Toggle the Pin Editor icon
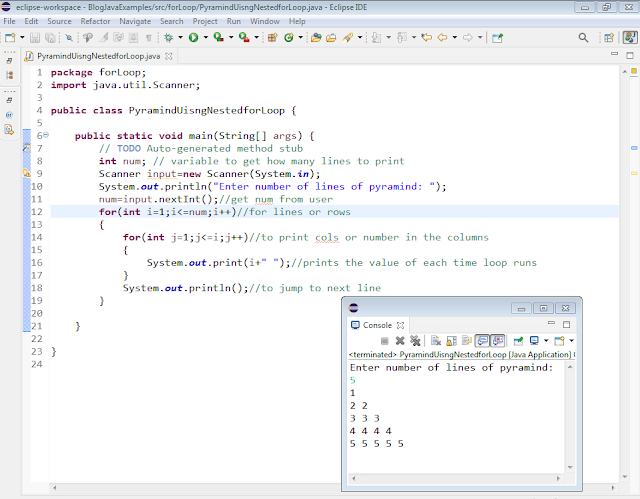The width and height of the screenshot is (640, 499). click(x=497, y=38)
